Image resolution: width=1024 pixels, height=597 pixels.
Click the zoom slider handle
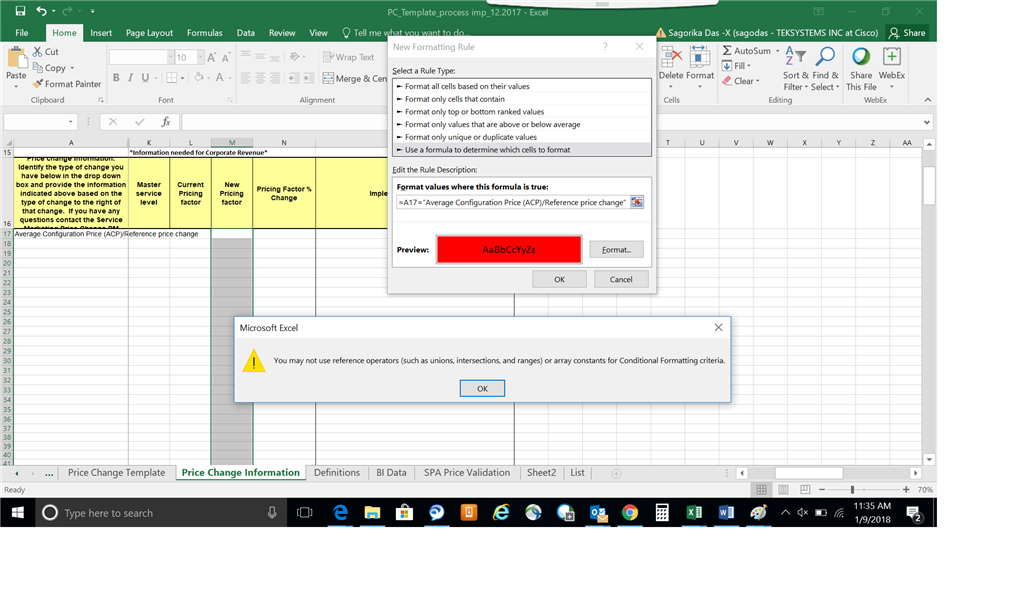(x=852, y=489)
